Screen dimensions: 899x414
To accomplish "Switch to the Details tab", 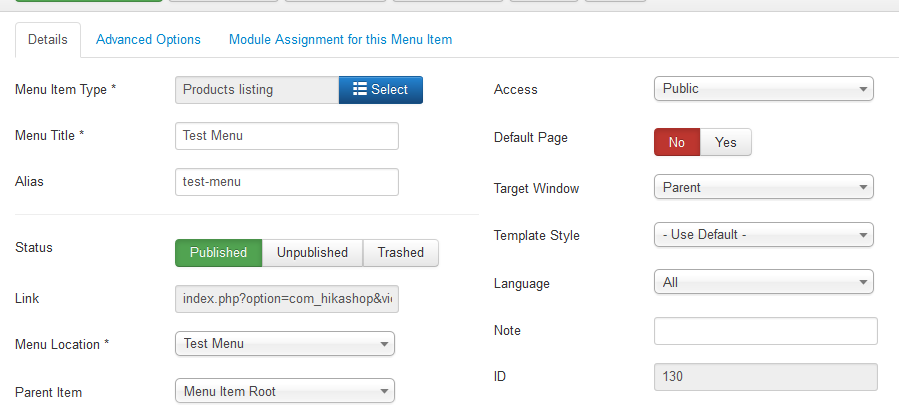I will (x=47, y=40).
